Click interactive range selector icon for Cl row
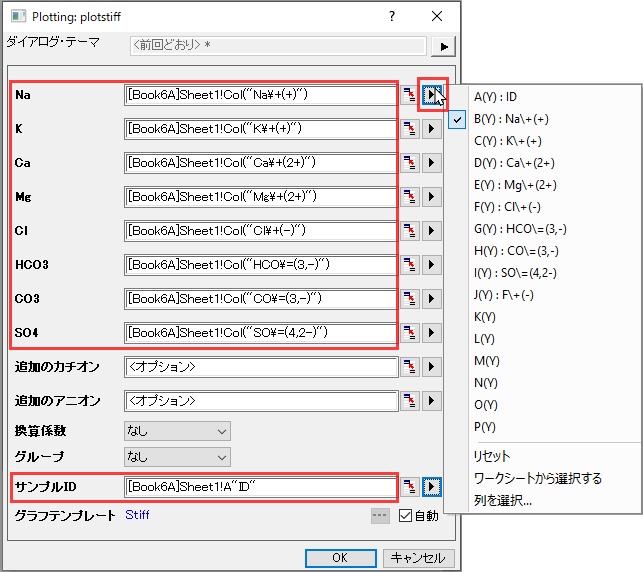This screenshot has height=572, width=643. pos(409,230)
